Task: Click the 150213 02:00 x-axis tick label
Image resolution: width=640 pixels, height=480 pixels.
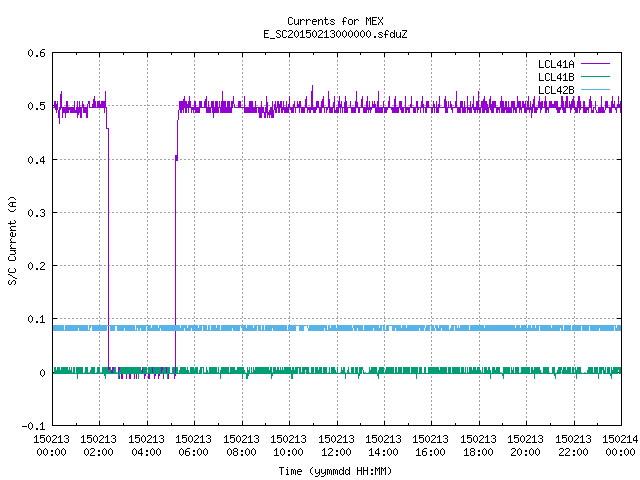Action: coord(98,445)
